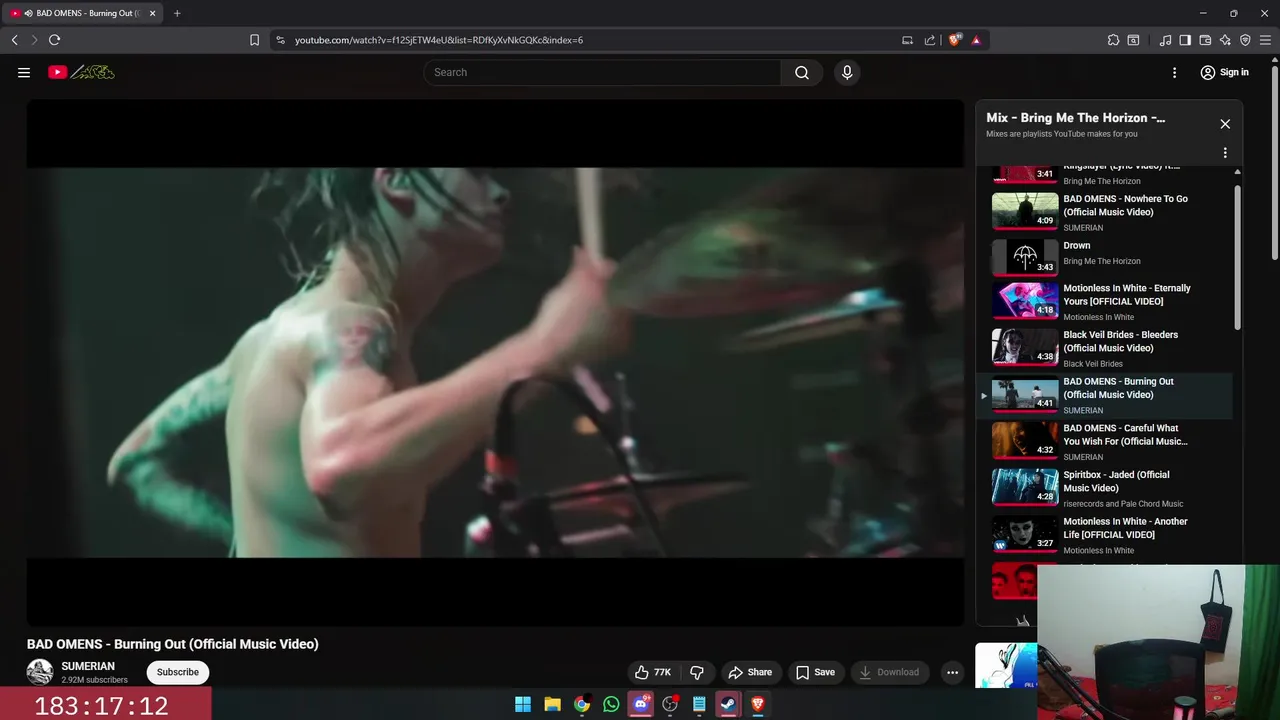Open browser extensions puzzle icon
Image resolution: width=1280 pixels, height=720 pixels.
point(1113,40)
